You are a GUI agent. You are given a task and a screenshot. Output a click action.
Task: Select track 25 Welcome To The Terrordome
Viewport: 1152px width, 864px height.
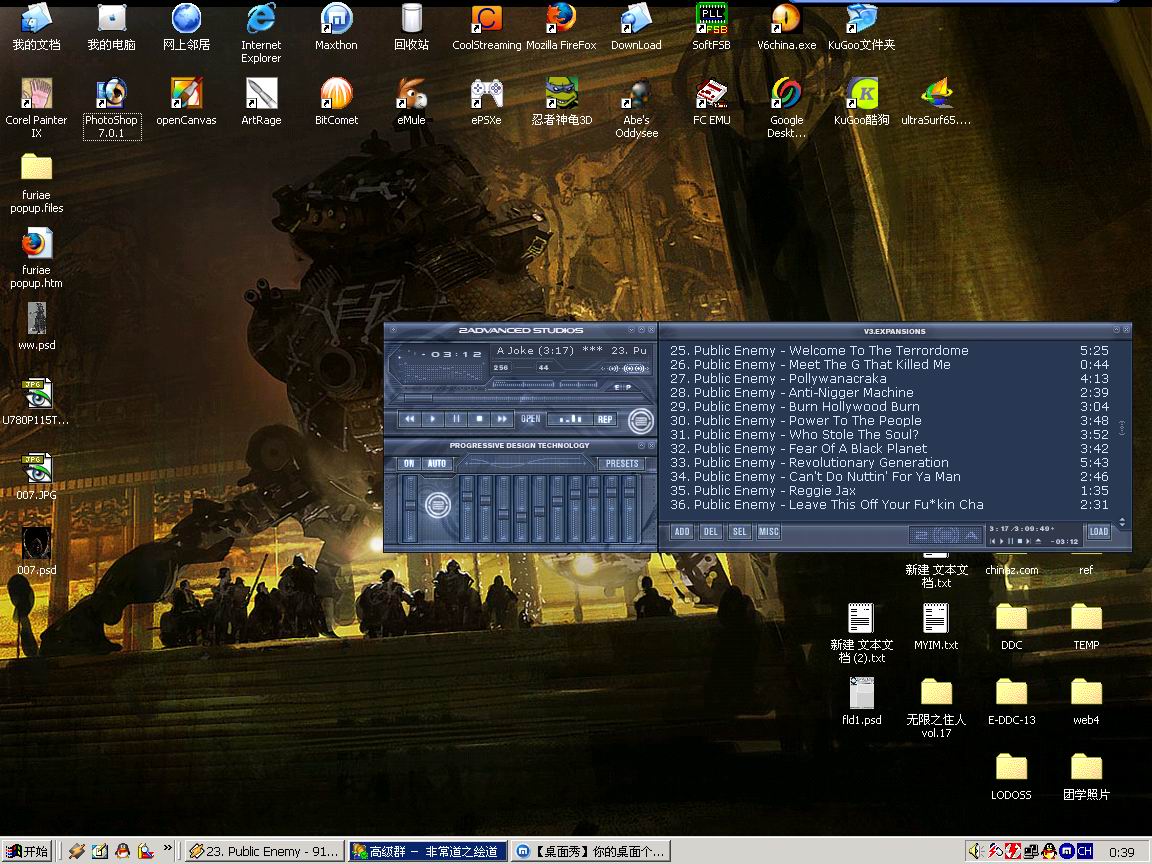888,350
